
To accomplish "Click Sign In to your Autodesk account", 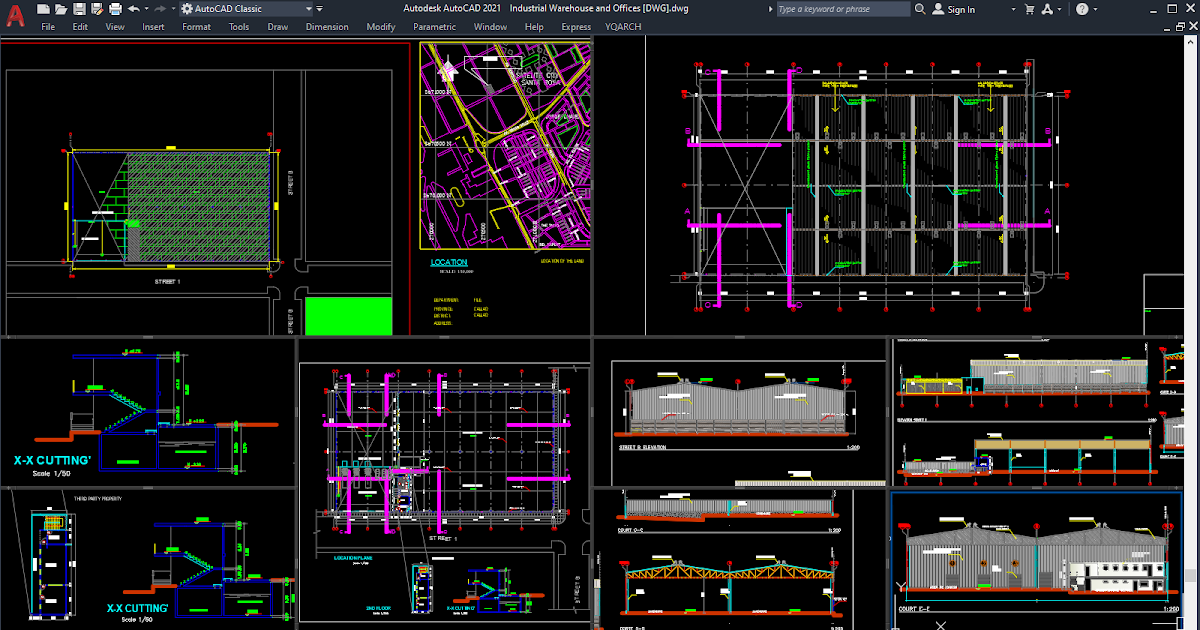I will point(956,8).
